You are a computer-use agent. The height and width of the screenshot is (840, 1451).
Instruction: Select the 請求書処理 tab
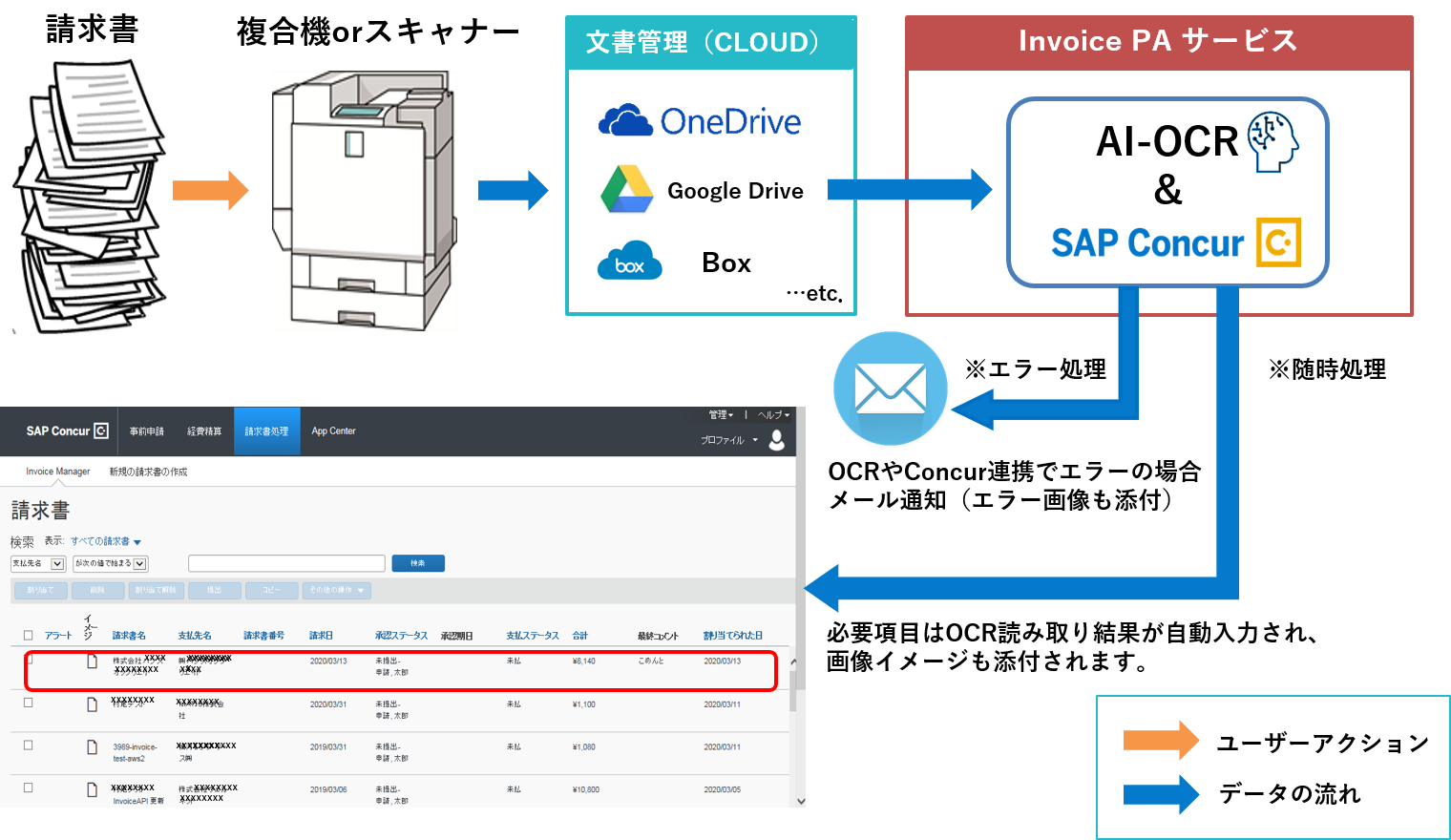coord(267,431)
